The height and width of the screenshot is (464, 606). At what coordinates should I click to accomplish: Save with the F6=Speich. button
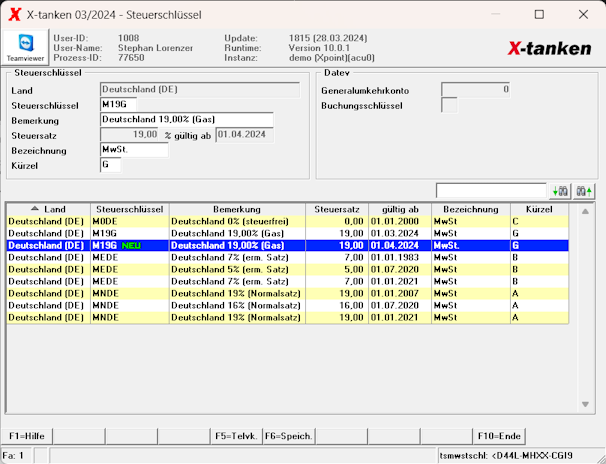289,436
